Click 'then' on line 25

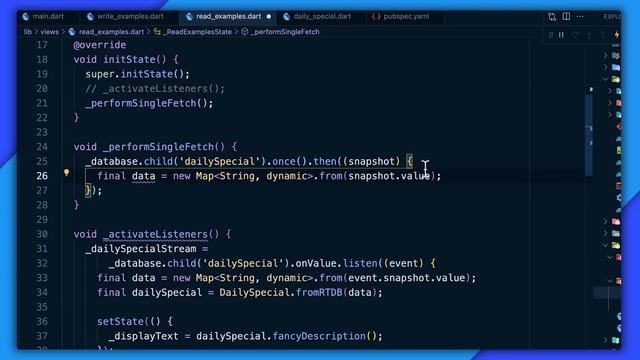[x=325, y=162]
